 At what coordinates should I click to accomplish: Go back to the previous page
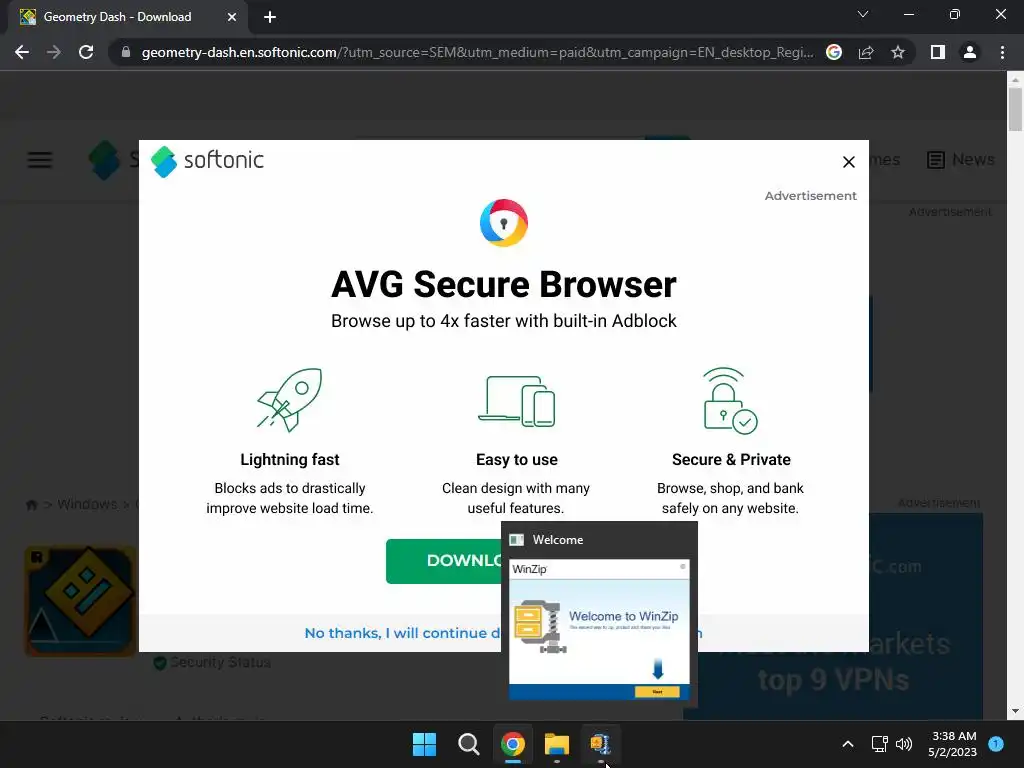tap(22, 52)
